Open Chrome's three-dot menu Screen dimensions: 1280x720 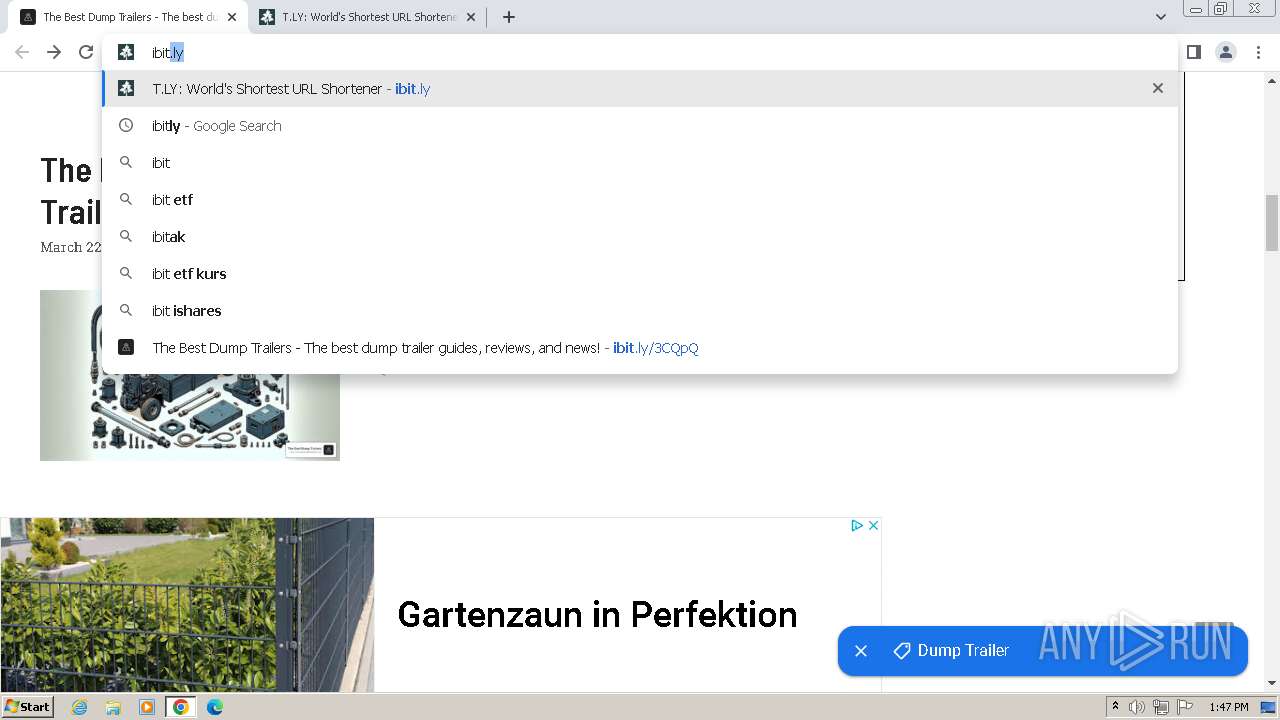1259,52
